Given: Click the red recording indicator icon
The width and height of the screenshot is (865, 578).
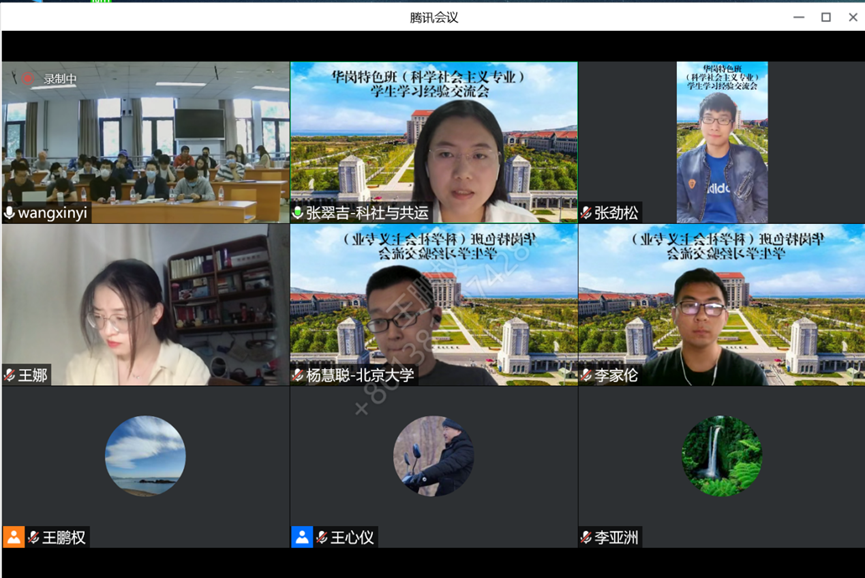Looking at the screenshot, I should [x=27, y=78].
